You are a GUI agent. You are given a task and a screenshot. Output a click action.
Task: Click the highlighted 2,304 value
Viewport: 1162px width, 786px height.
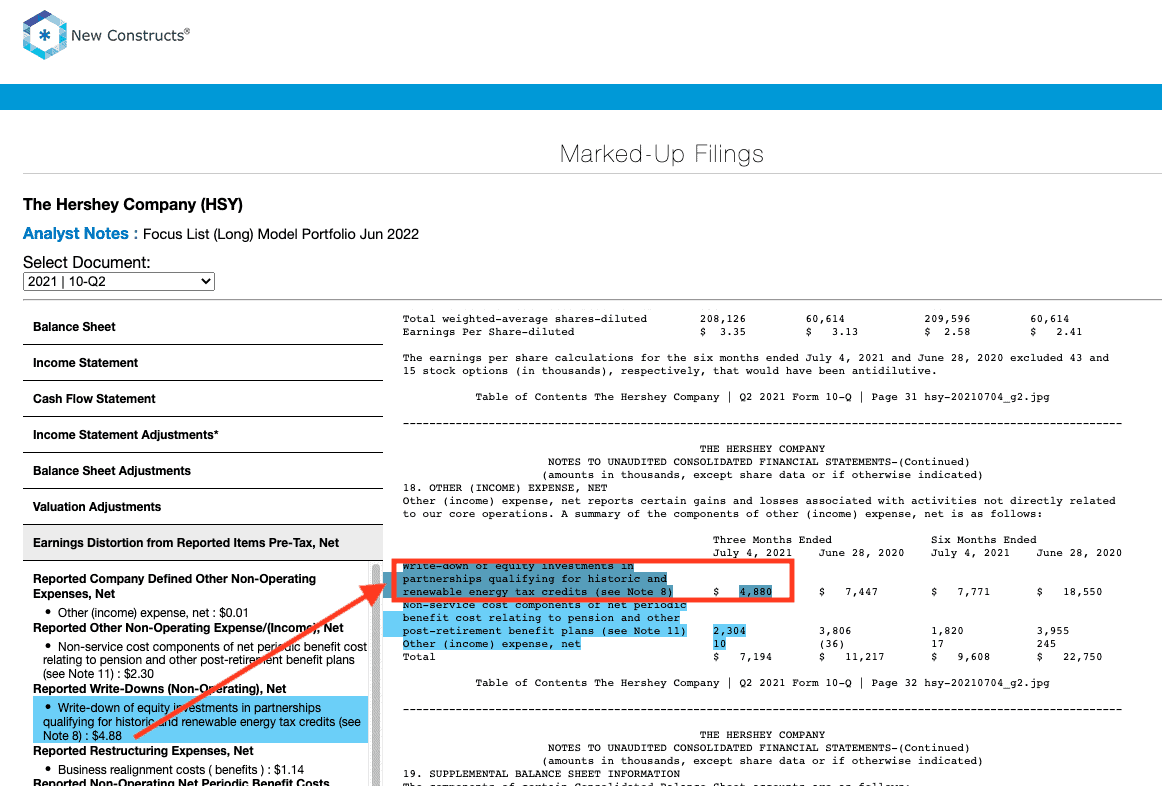[729, 631]
